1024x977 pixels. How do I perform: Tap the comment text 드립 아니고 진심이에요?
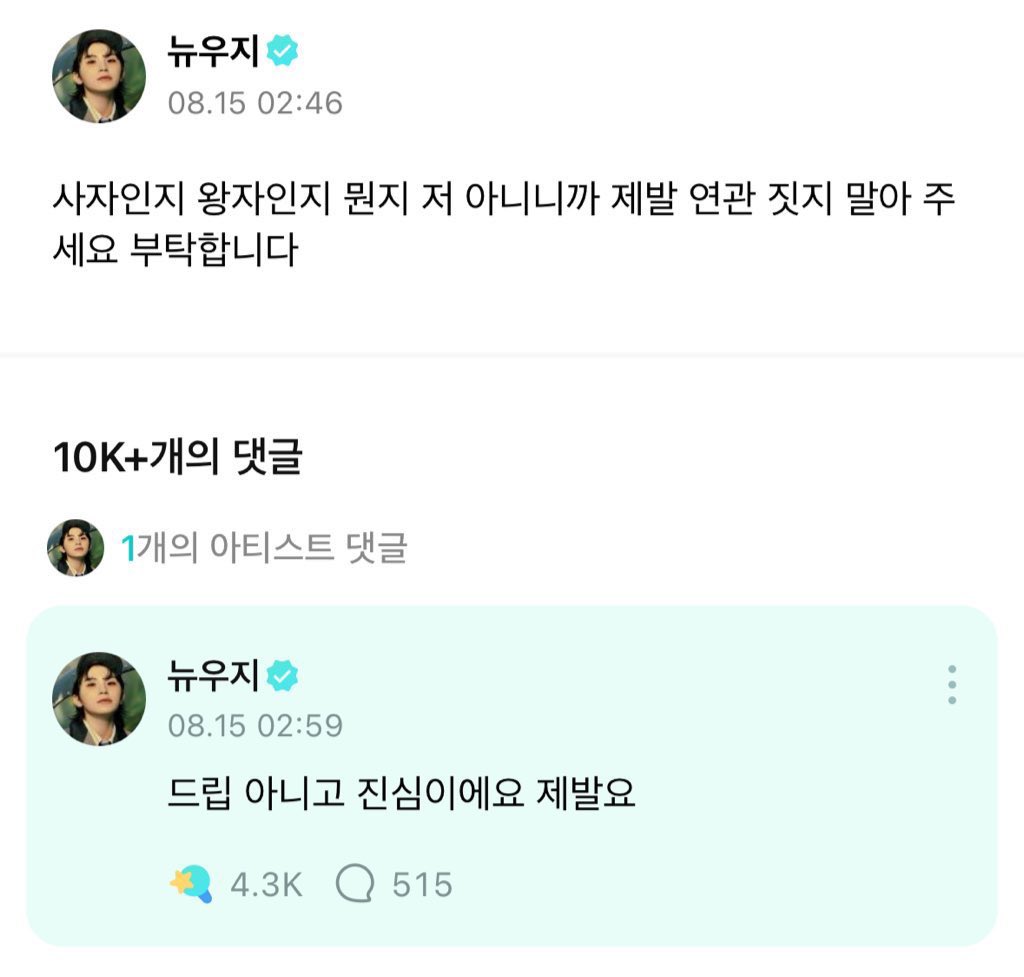tap(401, 795)
